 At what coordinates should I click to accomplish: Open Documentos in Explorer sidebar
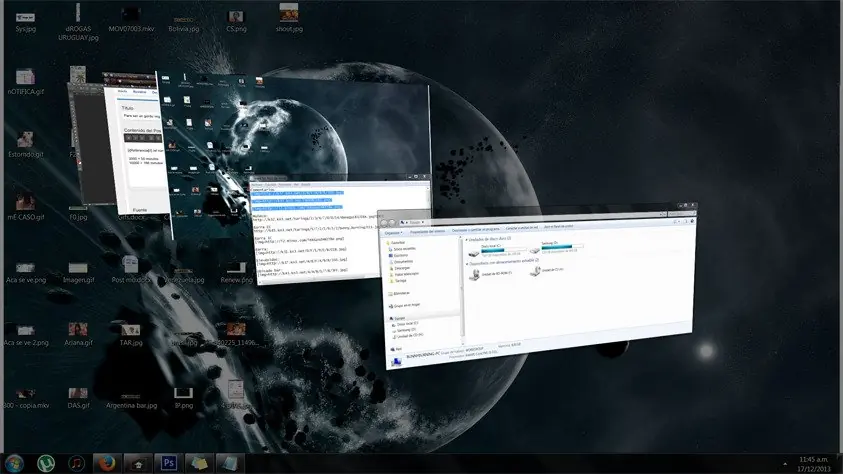(x=401, y=262)
